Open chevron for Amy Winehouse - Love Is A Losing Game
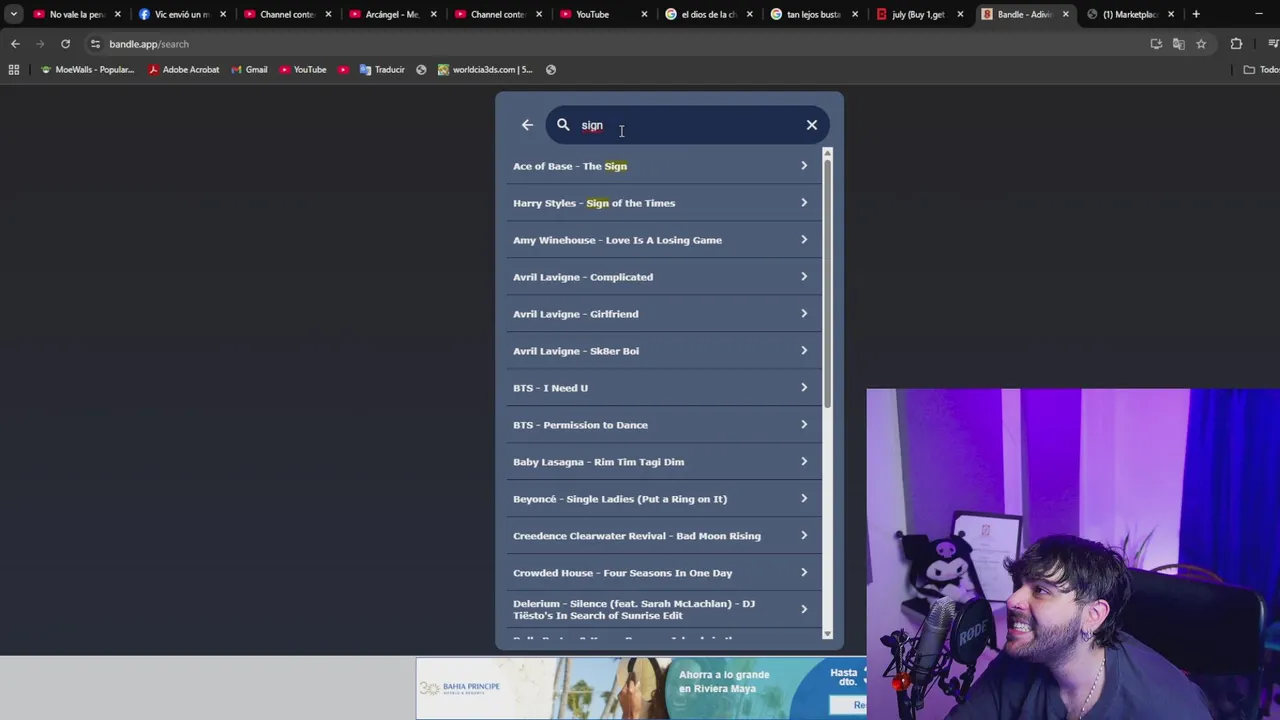This screenshot has width=1280, height=720. click(x=804, y=240)
